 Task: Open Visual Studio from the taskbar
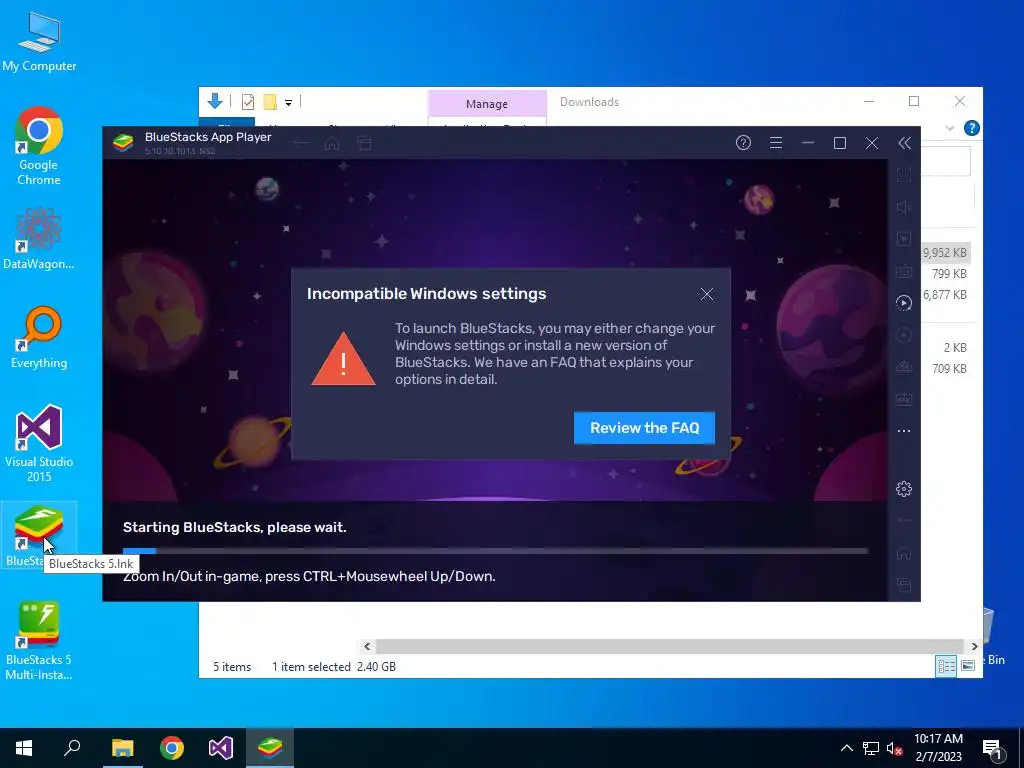tap(221, 748)
